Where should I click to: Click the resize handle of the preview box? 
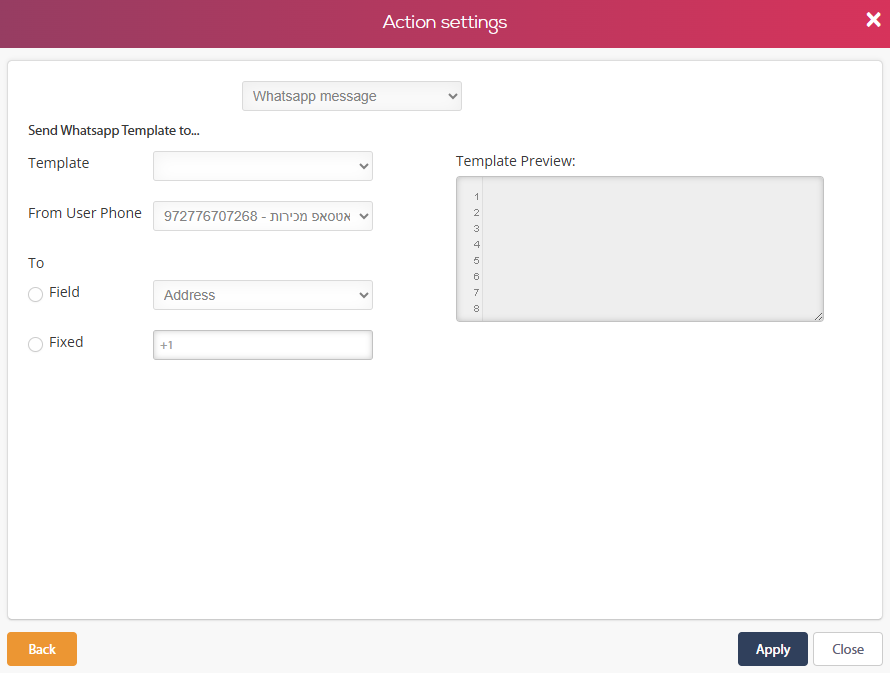[x=818, y=315]
